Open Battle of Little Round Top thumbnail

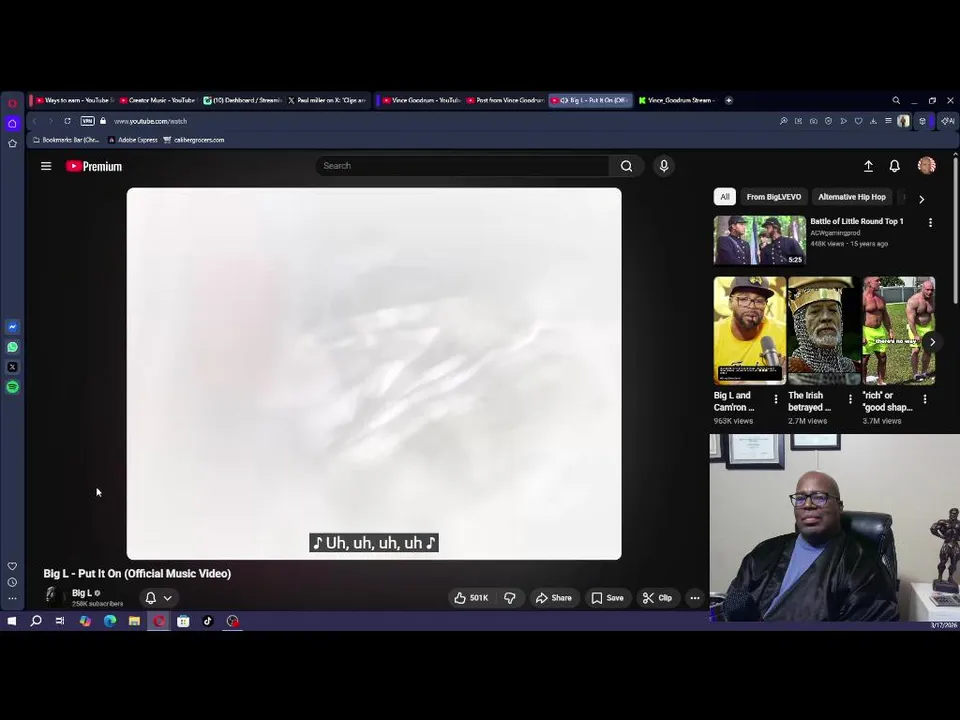759,240
